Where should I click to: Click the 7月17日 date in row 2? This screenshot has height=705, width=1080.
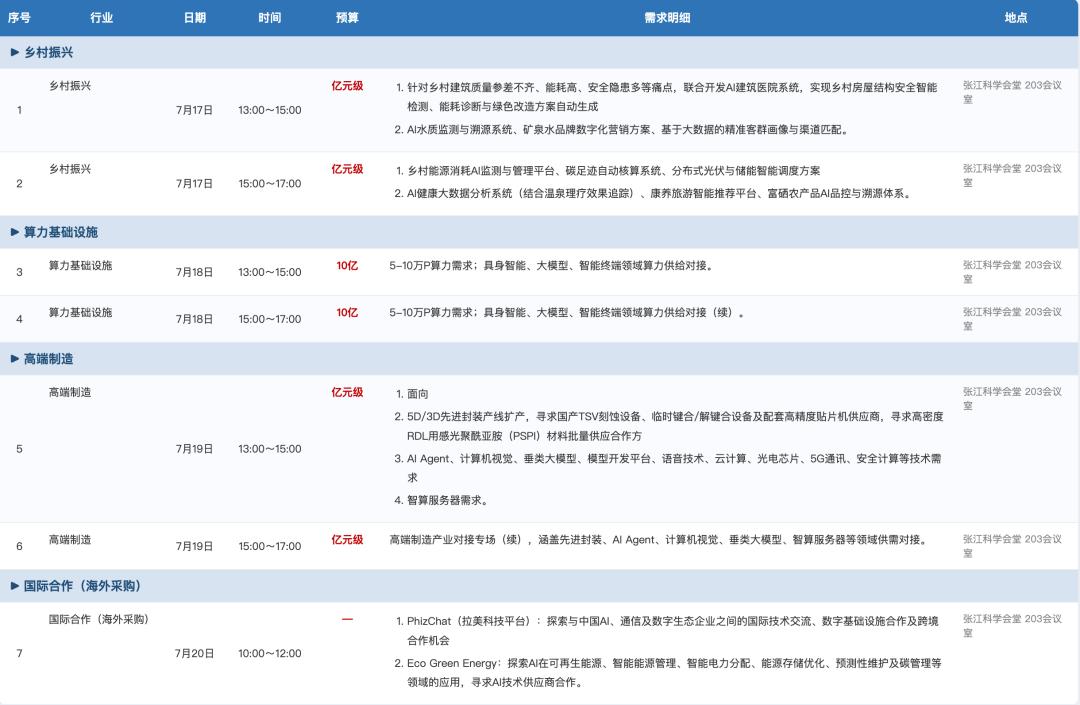[x=194, y=184]
